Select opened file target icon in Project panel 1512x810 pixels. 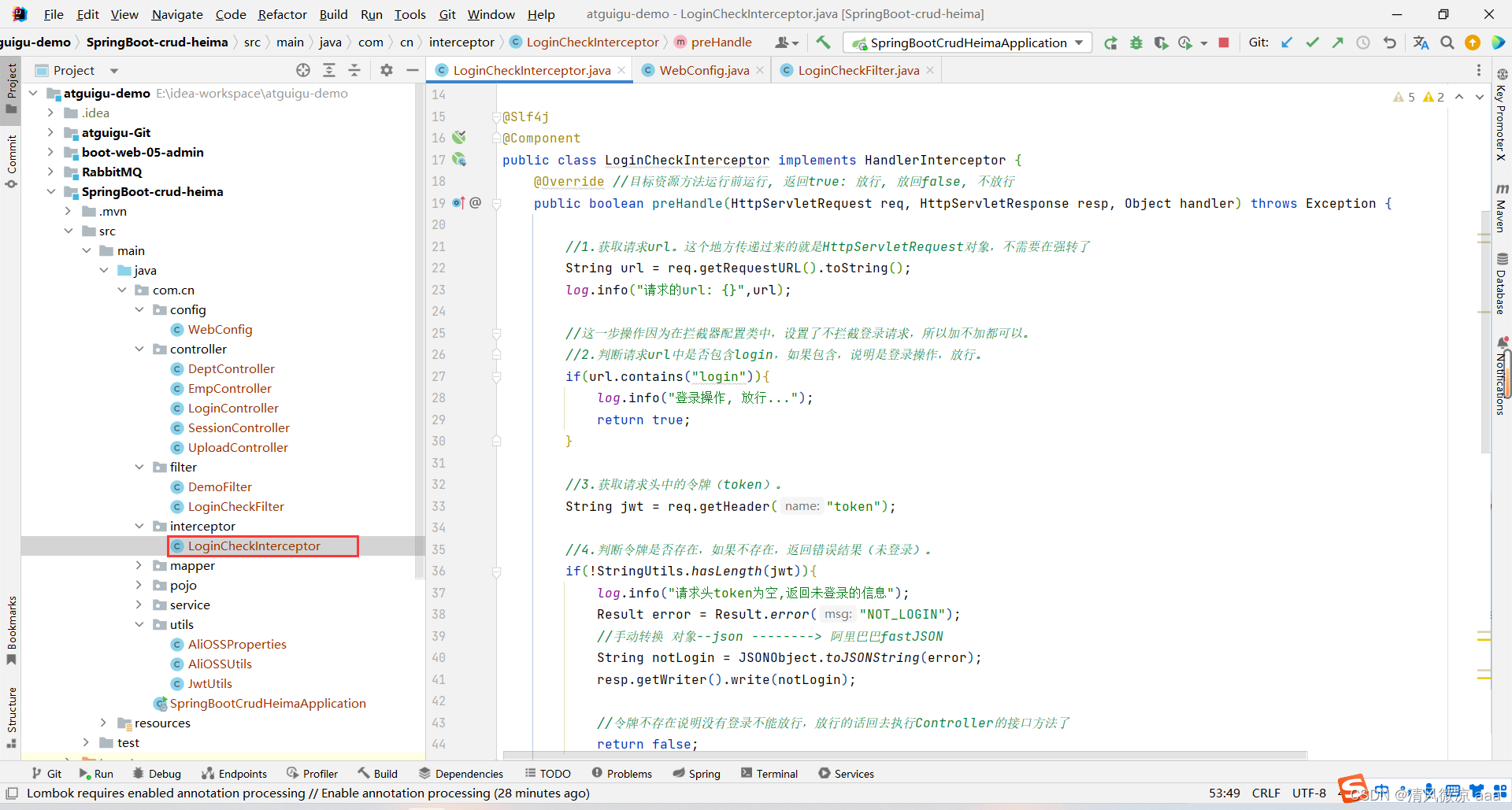point(303,70)
